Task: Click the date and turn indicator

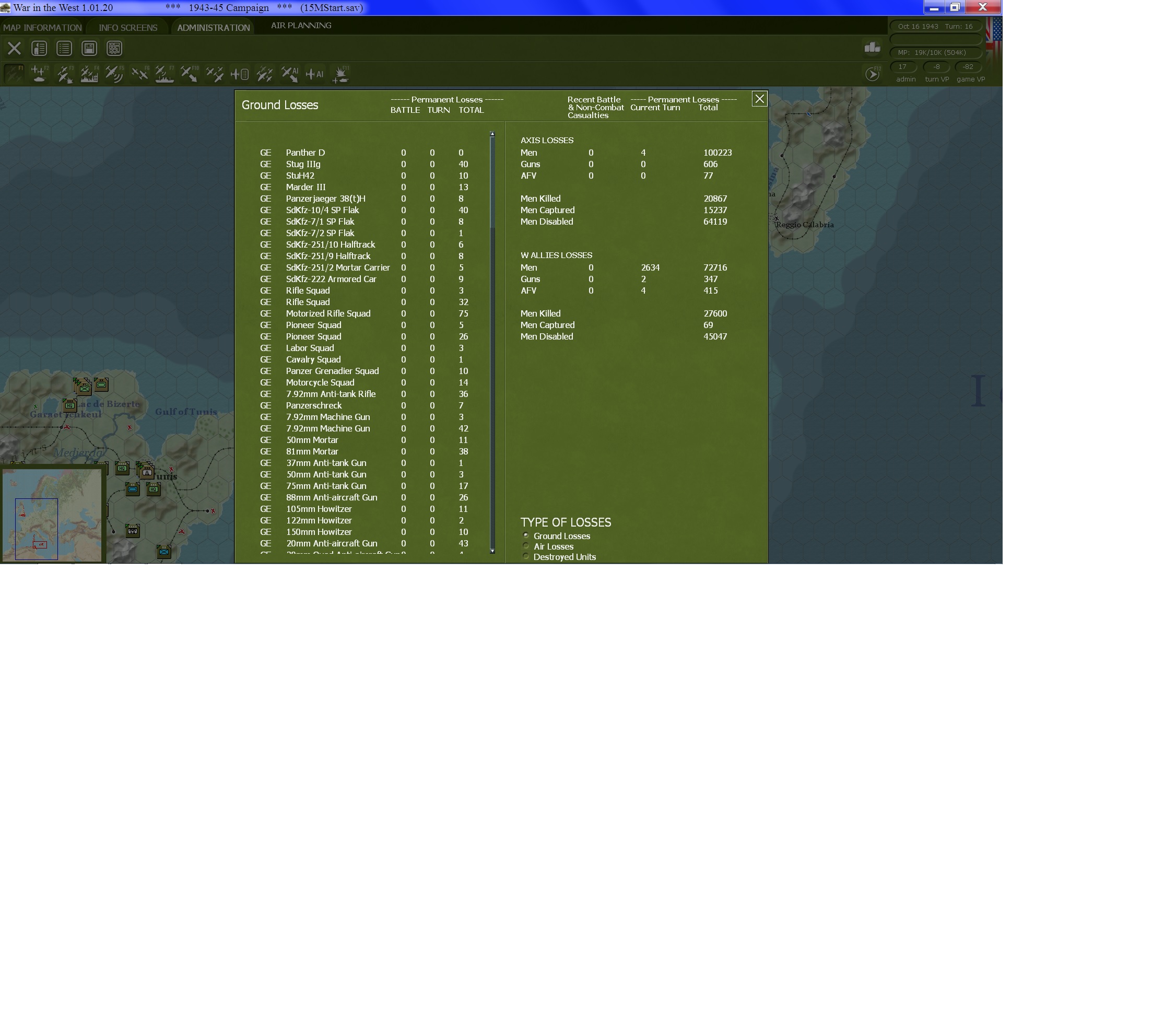Action: tap(935, 26)
